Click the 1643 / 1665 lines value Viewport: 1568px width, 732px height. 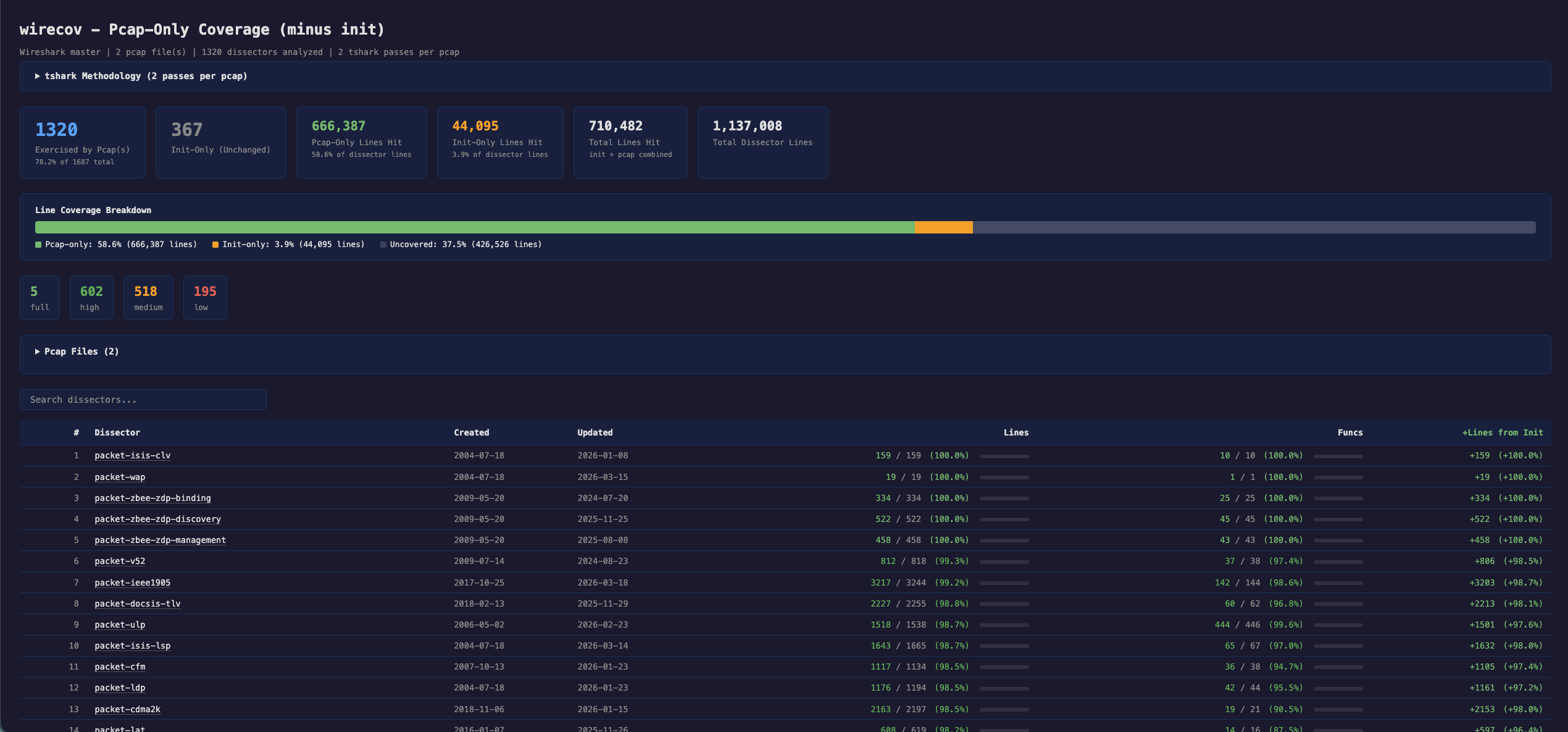click(898, 646)
